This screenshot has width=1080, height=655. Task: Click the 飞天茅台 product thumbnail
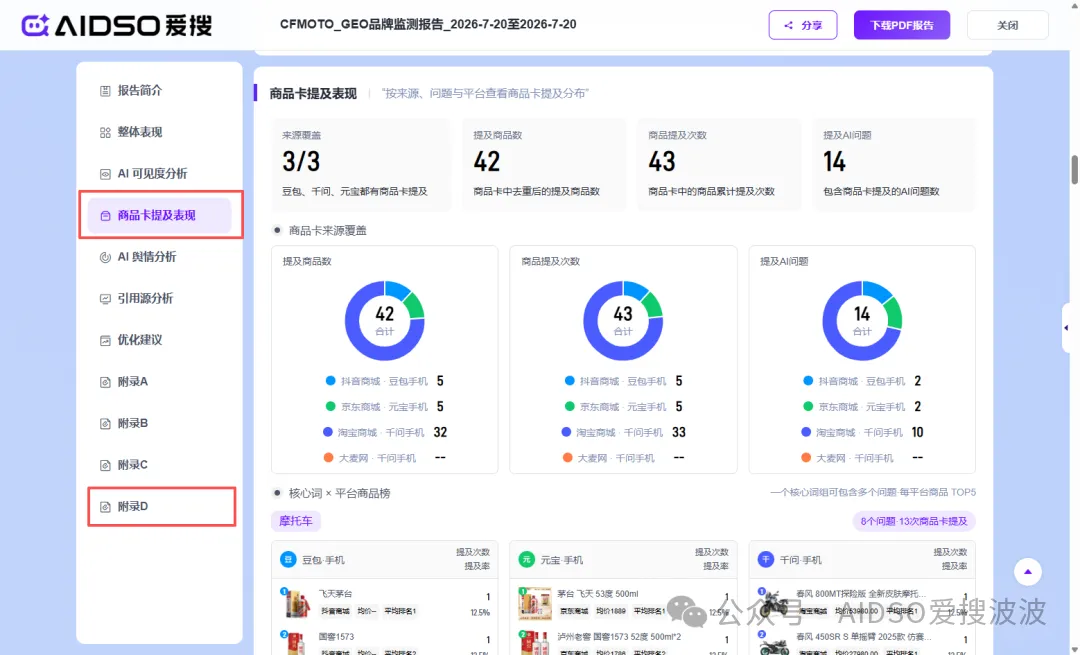[x=295, y=603]
